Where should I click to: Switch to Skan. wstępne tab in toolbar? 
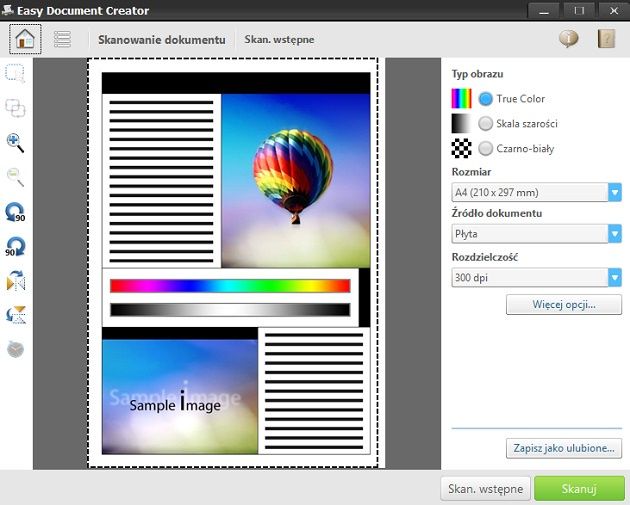[x=279, y=40]
